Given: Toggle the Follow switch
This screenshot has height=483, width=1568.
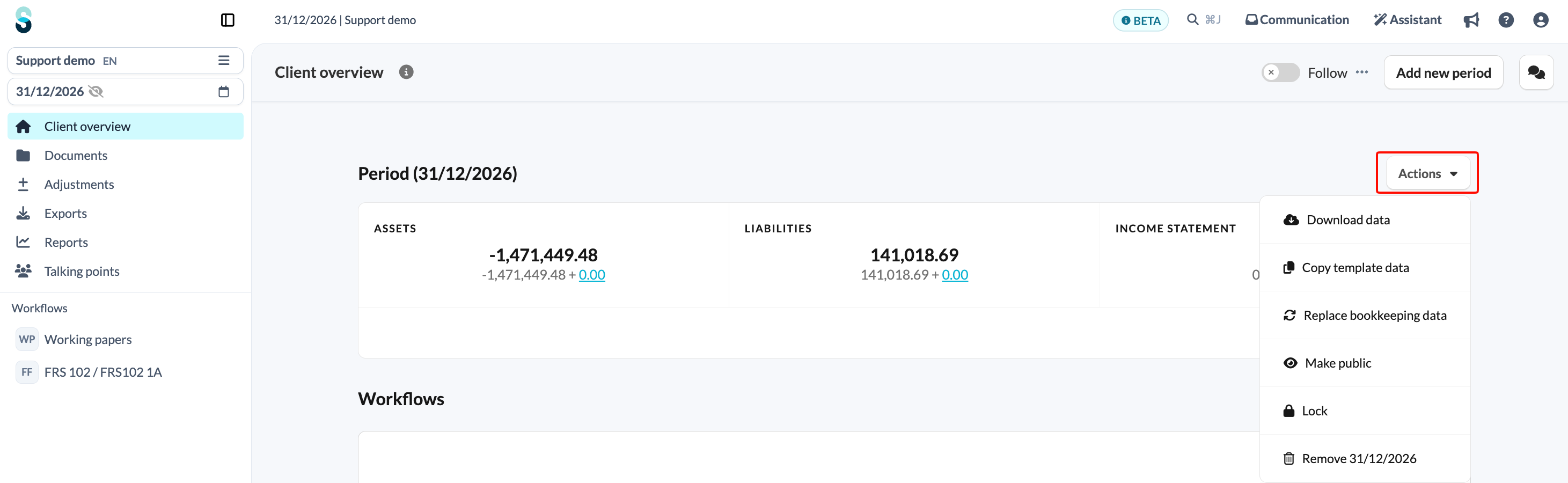Looking at the screenshot, I should (x=1281, y=72).
